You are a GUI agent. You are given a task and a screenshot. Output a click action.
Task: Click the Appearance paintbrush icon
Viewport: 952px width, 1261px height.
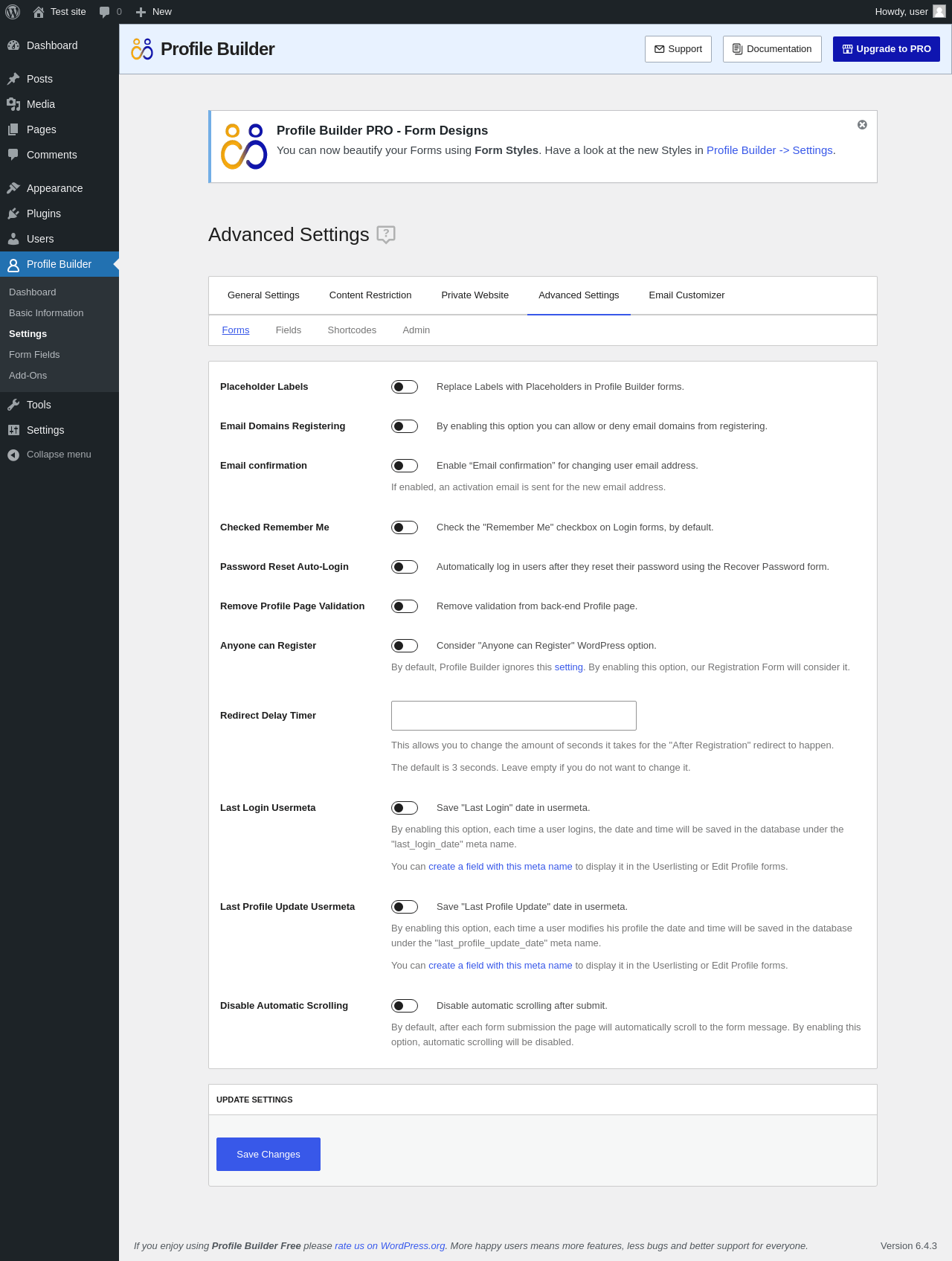(13, 188)
